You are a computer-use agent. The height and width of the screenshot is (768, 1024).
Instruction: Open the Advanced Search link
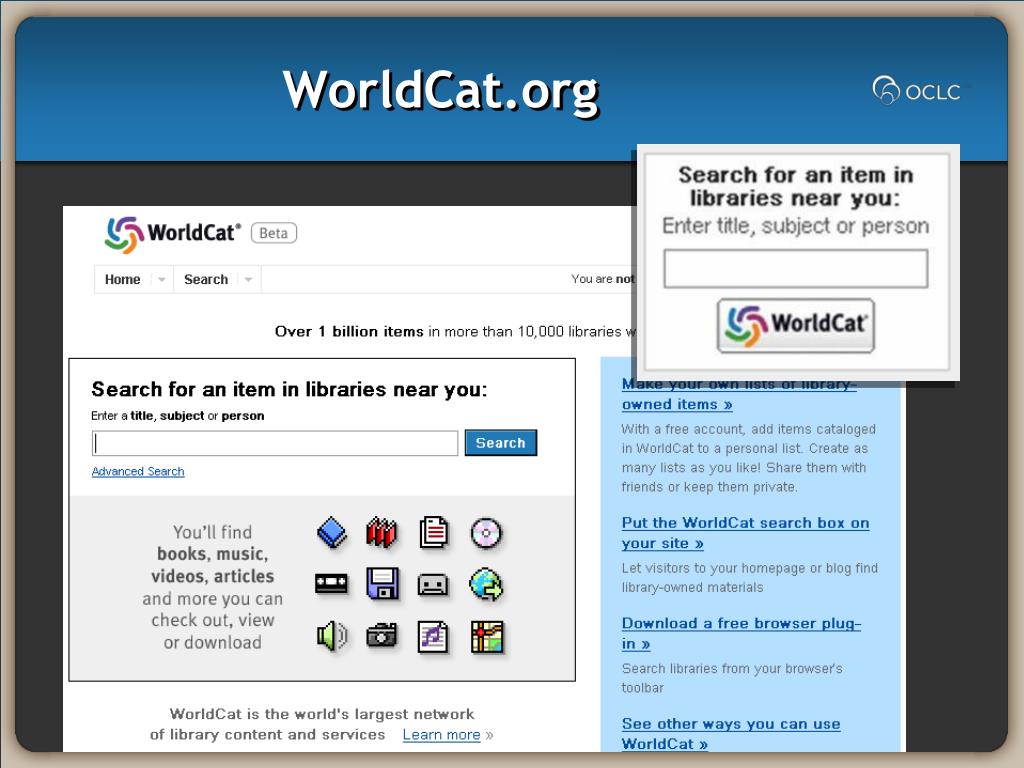click(138, 472)
